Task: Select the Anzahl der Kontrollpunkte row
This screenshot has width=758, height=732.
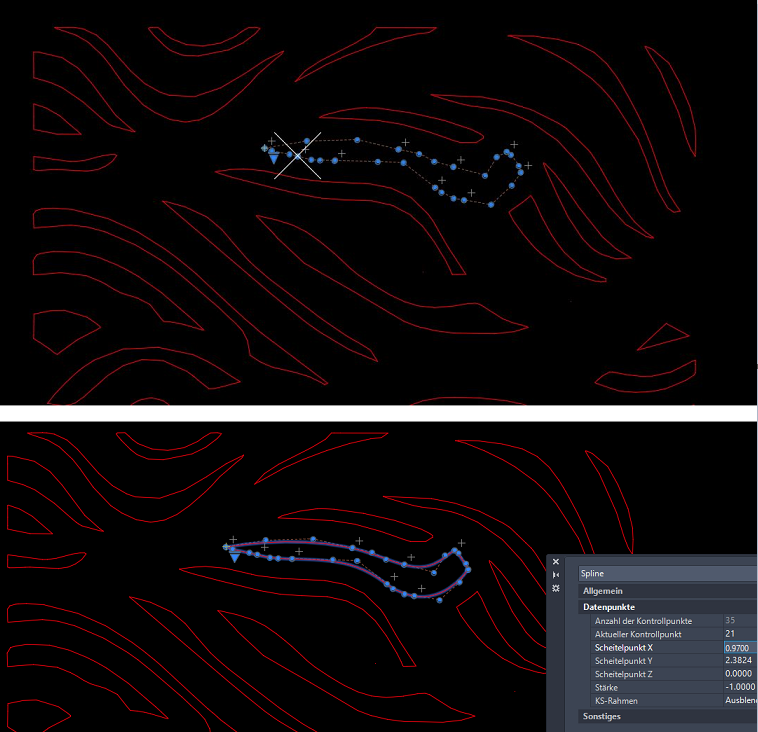Action: (674, 621)
